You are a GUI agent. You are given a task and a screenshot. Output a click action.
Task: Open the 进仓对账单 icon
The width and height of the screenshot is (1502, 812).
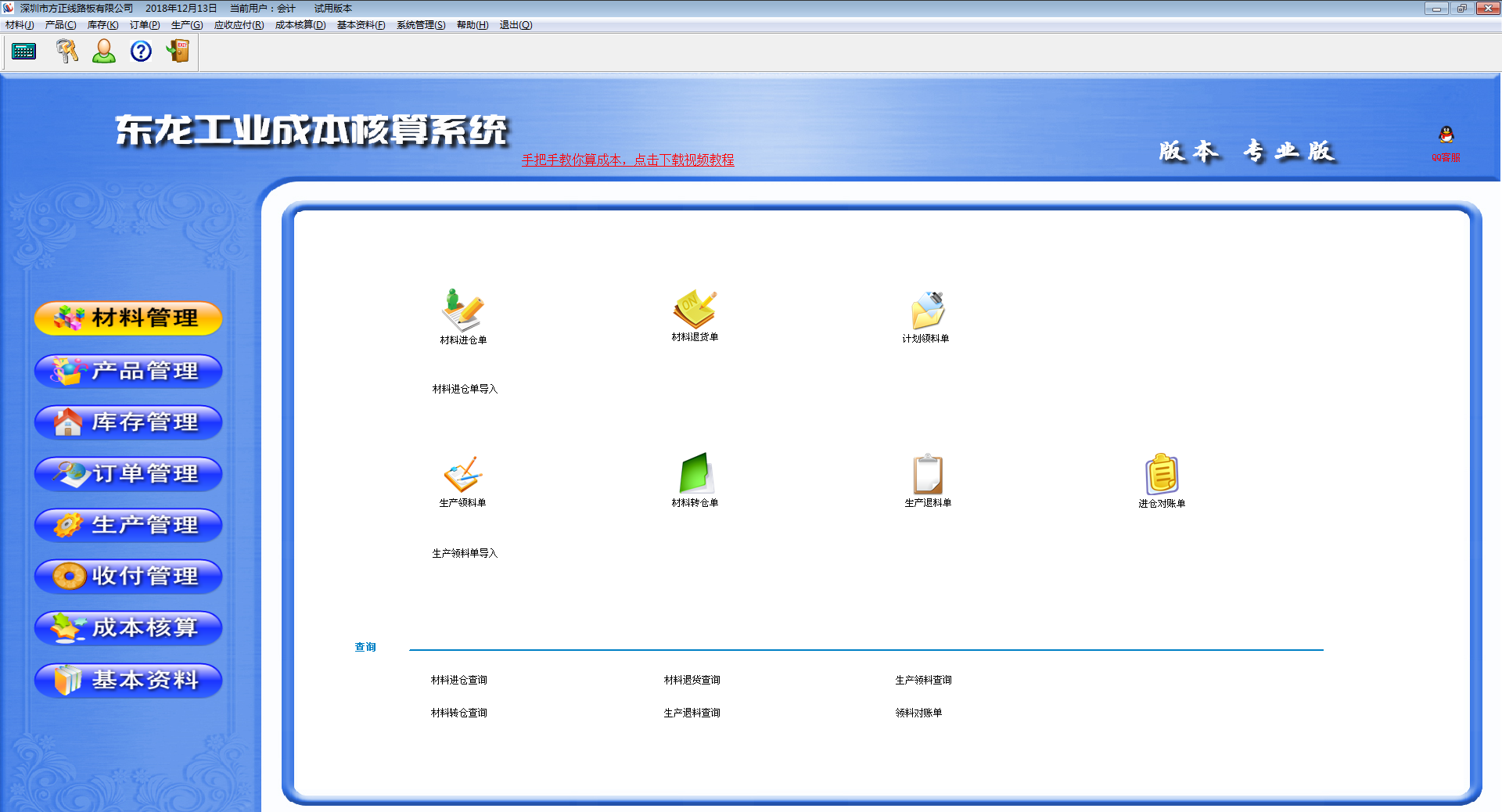point(1162,474)
